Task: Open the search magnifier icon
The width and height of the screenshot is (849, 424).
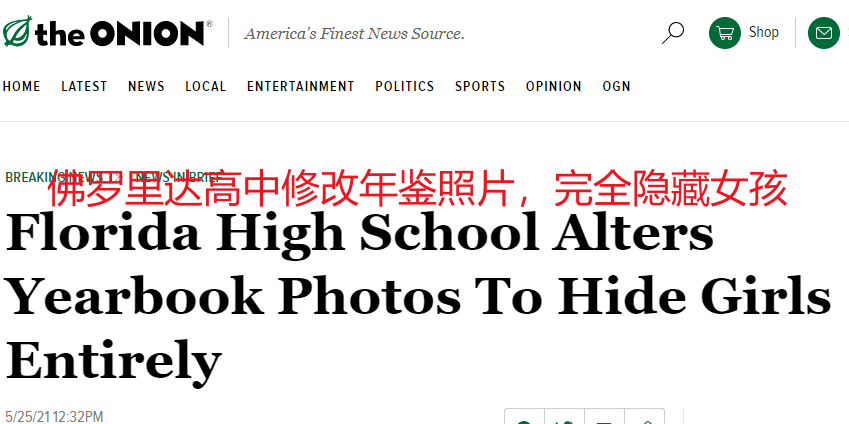Action: click(673, 32)
